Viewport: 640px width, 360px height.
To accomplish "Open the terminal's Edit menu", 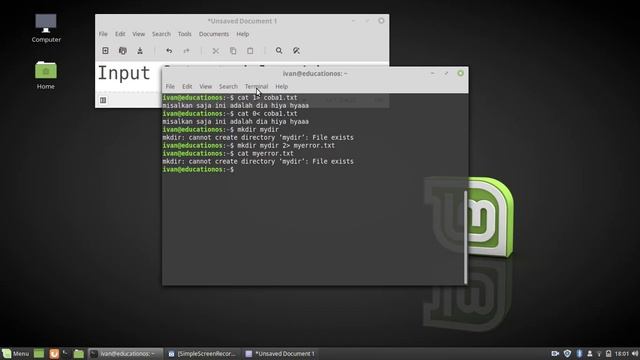I will coord(187,87).
